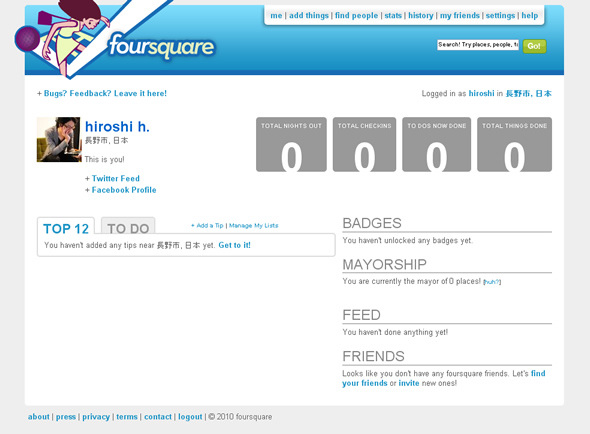This screenshot has width=590, height=434.
Task: Click the Total Checkins counter tile
Action: pos(364,145)
